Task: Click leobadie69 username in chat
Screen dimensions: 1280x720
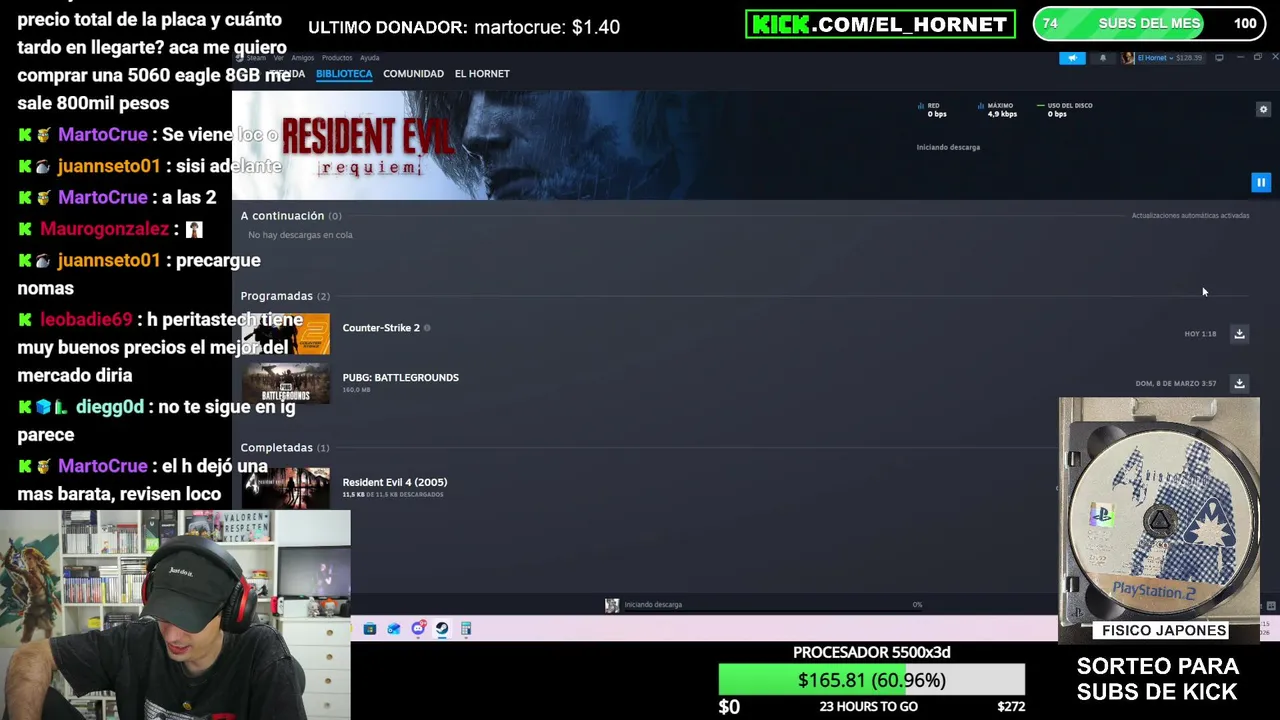Action: pyautogui.click(x=86, y=320)
